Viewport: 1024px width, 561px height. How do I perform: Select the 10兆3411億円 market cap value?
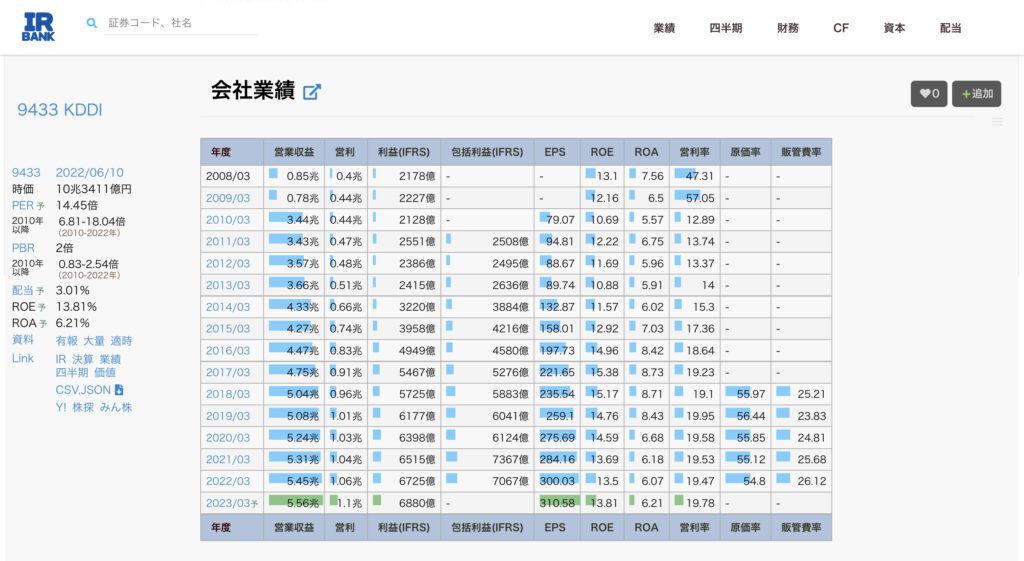pyautogui.click(x=94, y=189)
